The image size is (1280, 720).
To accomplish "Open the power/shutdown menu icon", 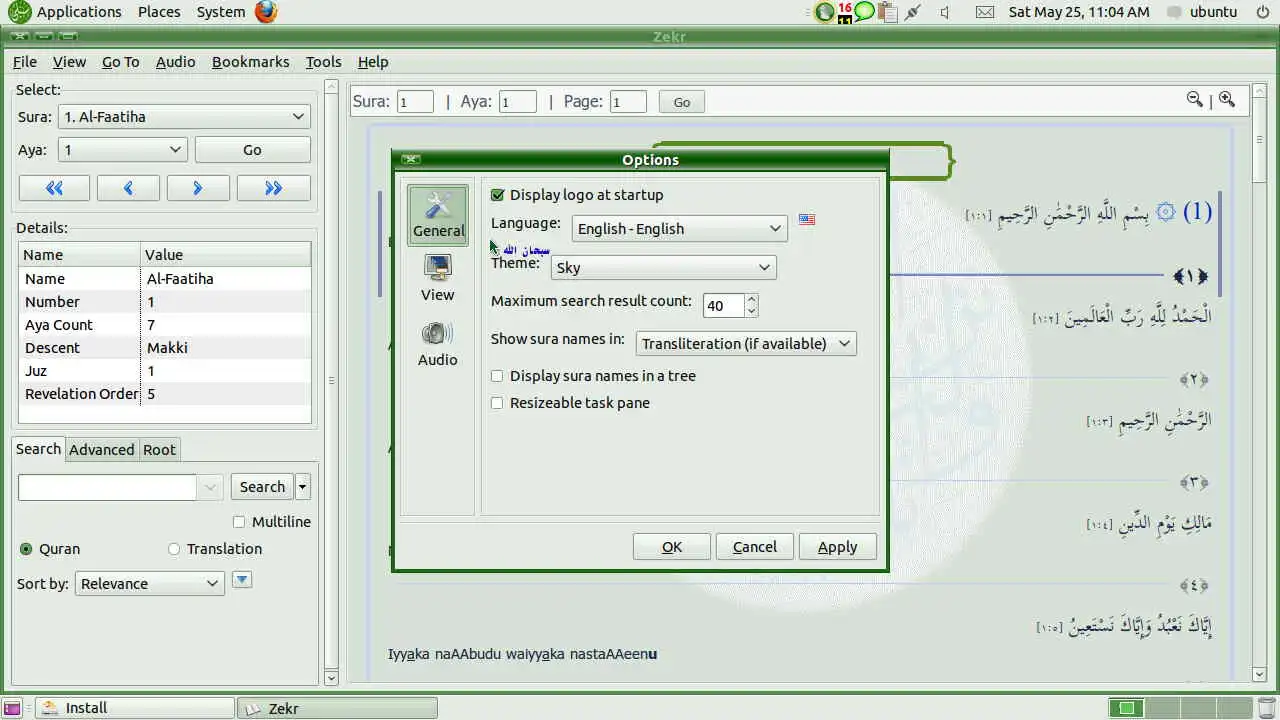I will (1261, 12).
